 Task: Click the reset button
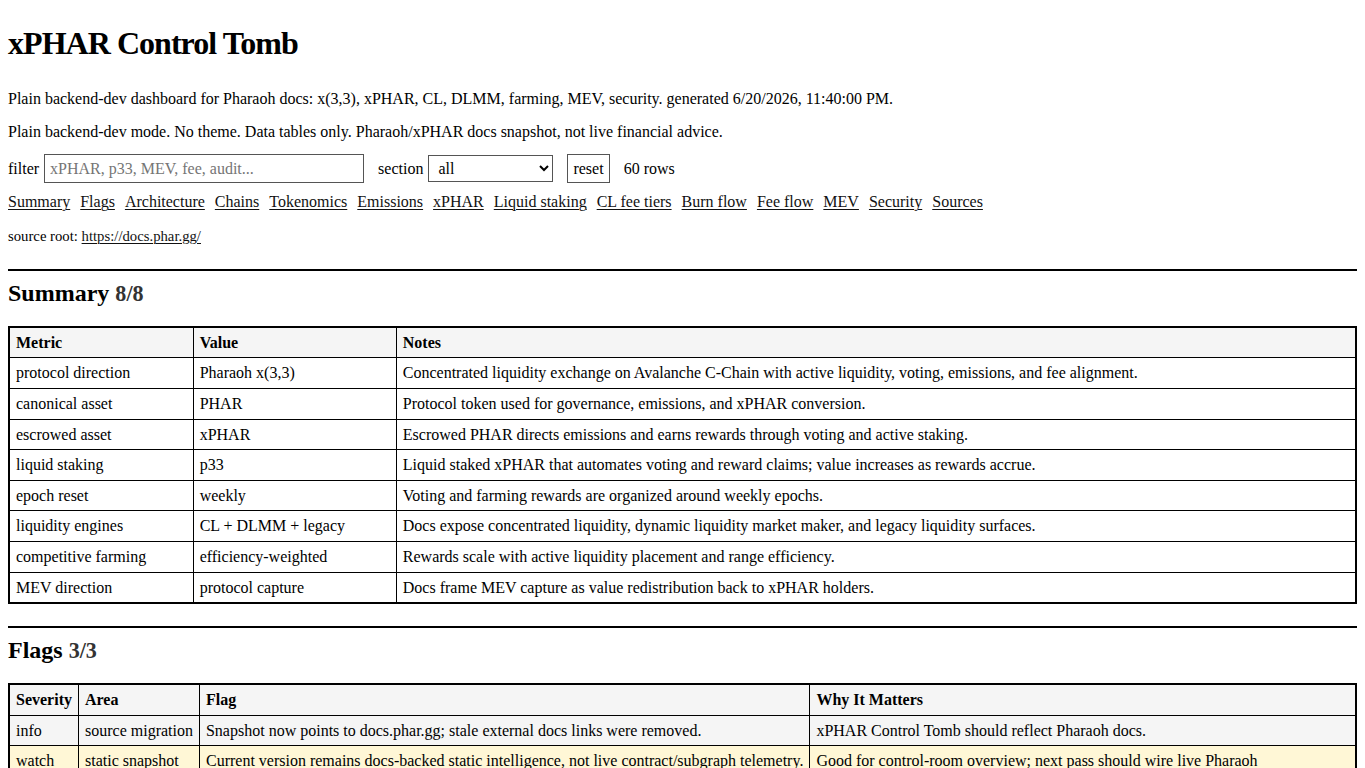(588, 168)
